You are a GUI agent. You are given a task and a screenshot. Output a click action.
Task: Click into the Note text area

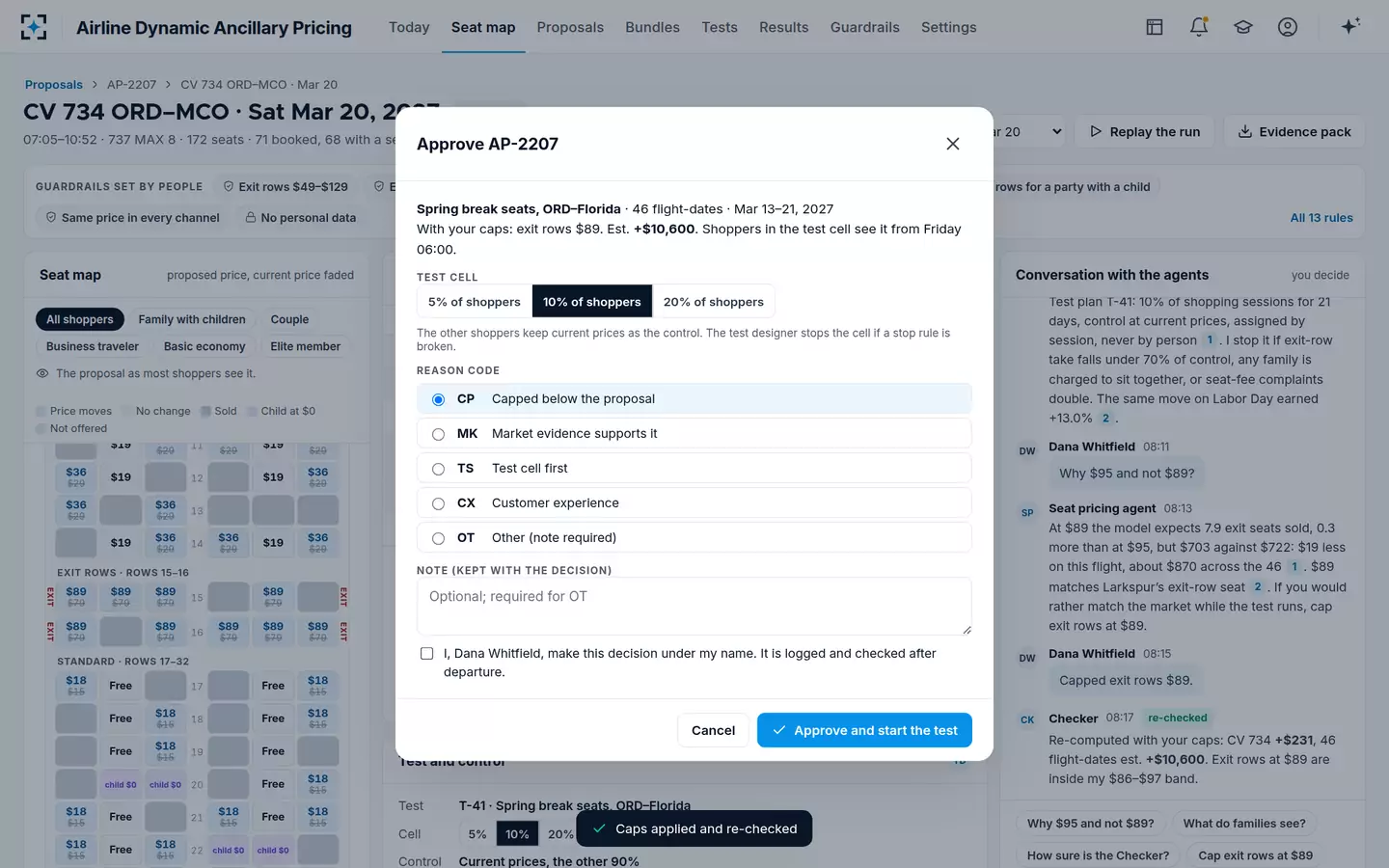[694, 606]
